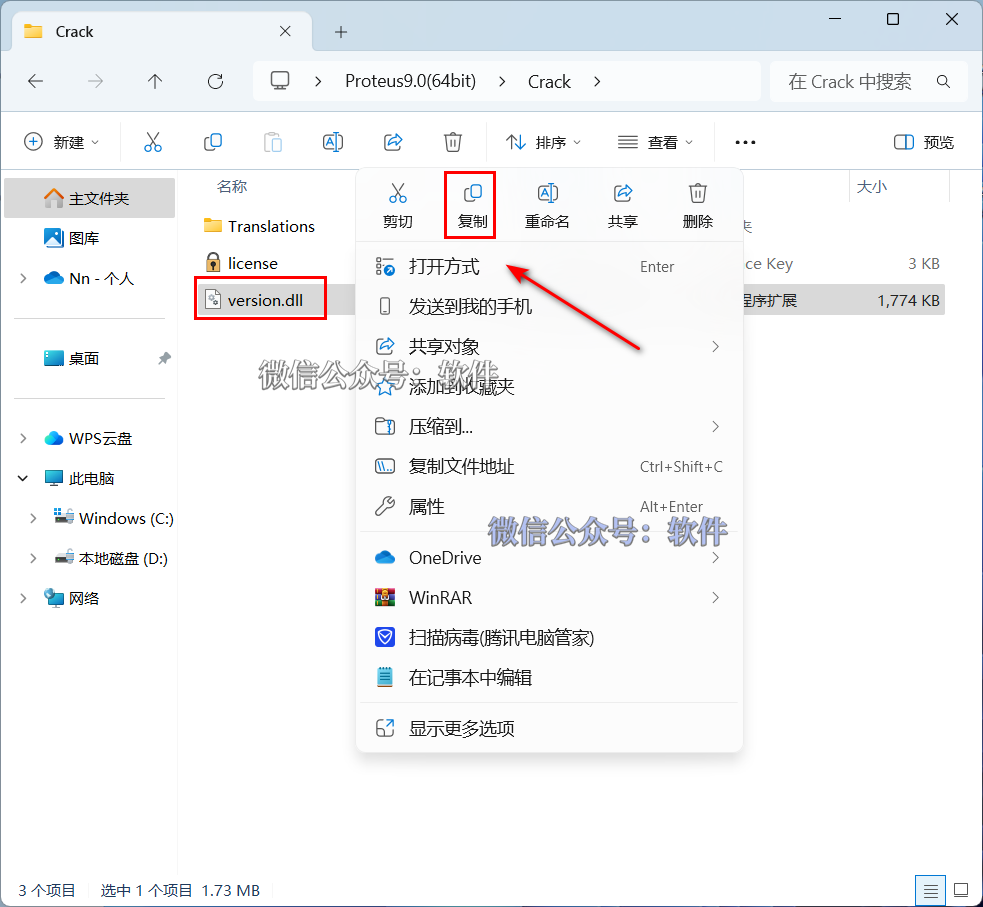Expand the 本地磁盘 (D:) drive node
The height and width of the screenshot is (907, 983).
(x=33, y=558)
